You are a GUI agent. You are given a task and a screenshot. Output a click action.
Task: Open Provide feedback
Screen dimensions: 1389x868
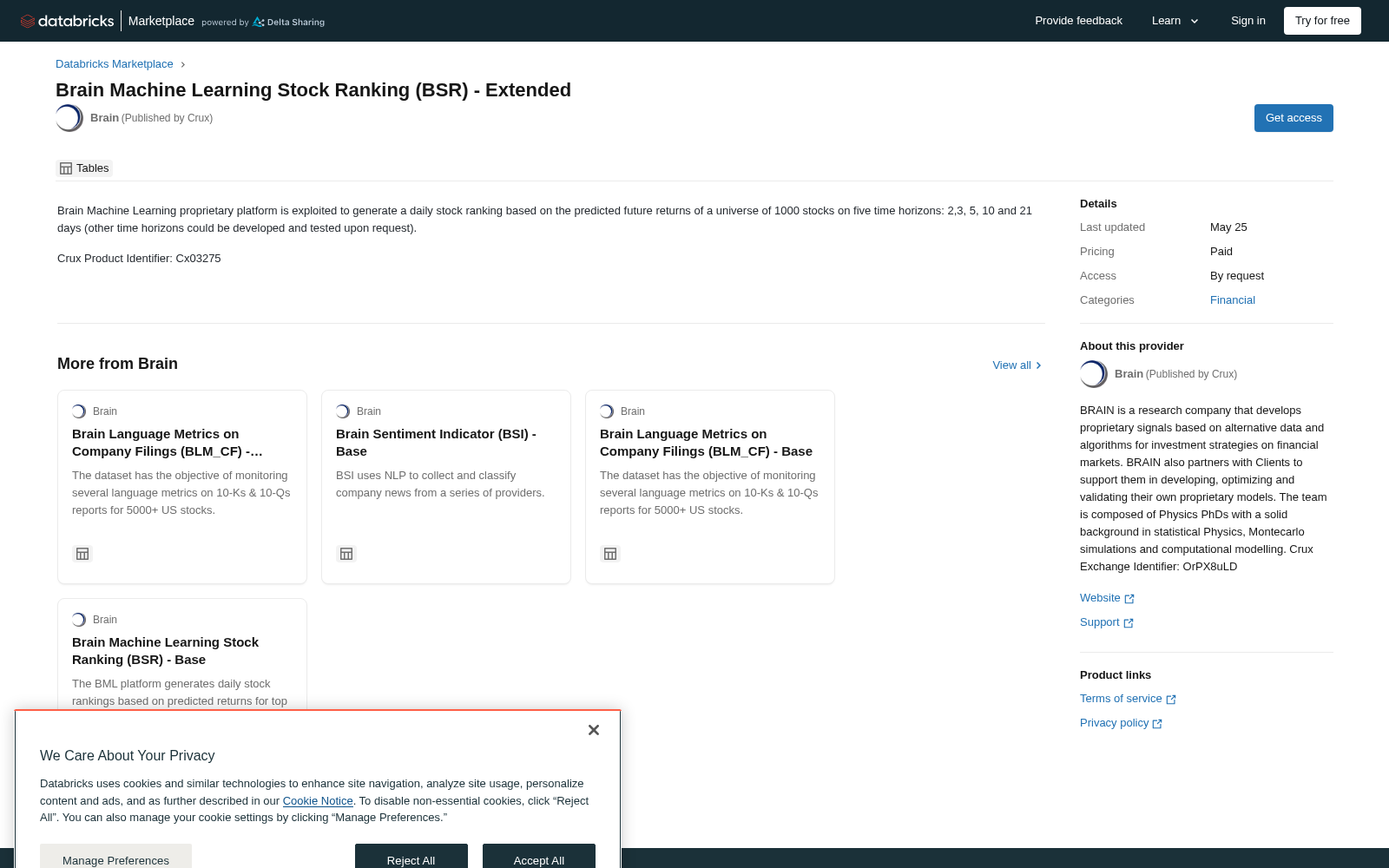(1078, 21)
